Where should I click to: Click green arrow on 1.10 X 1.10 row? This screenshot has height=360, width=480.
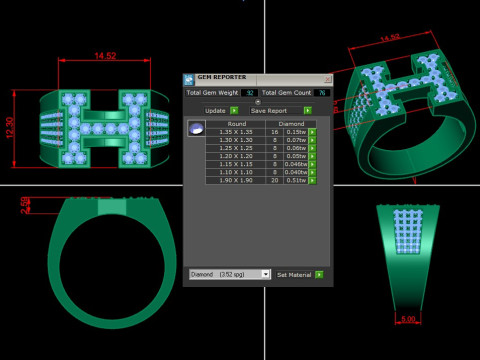point(312,172)
